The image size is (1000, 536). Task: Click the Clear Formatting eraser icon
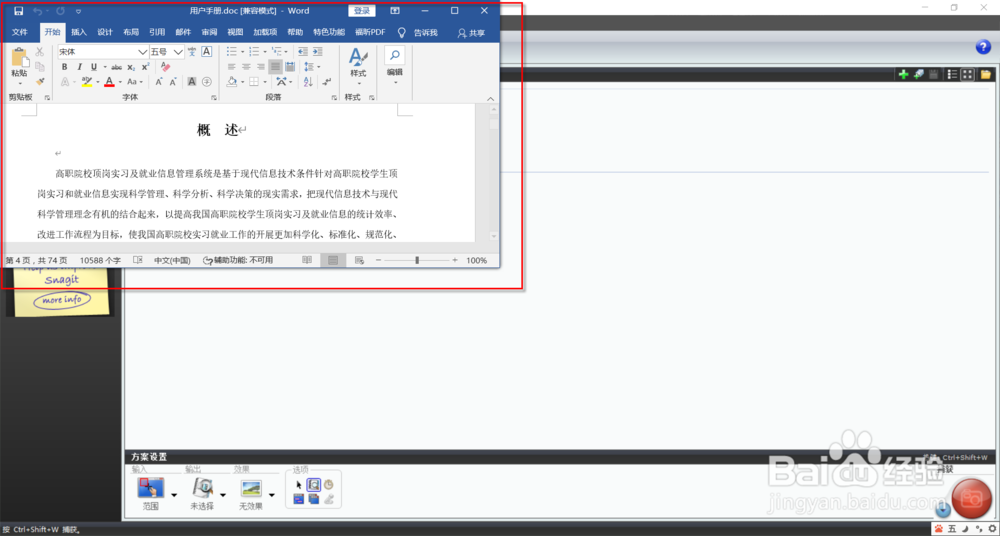click(165, 66)
